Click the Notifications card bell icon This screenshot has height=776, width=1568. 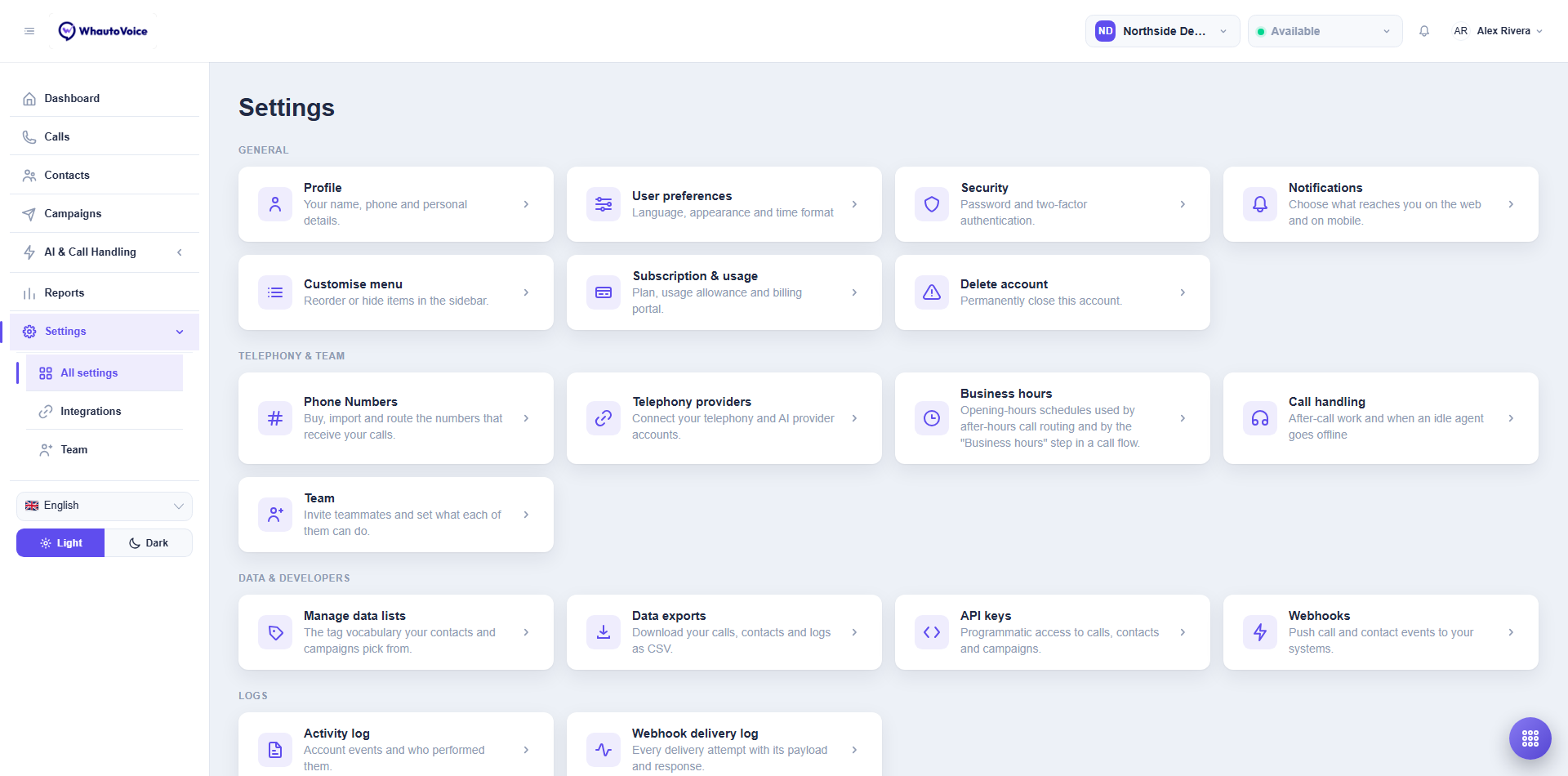1260,204
